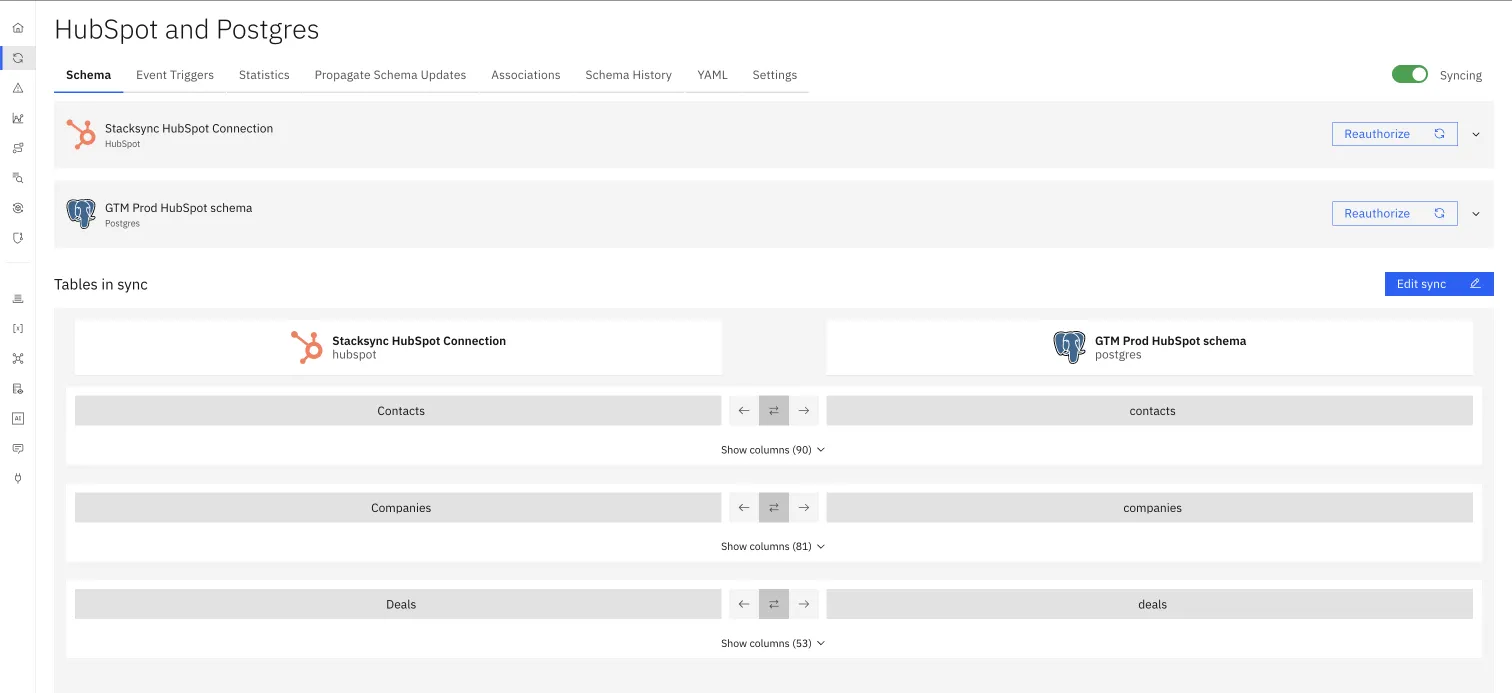Open the chat message icon in sidebar

(18, 448)
